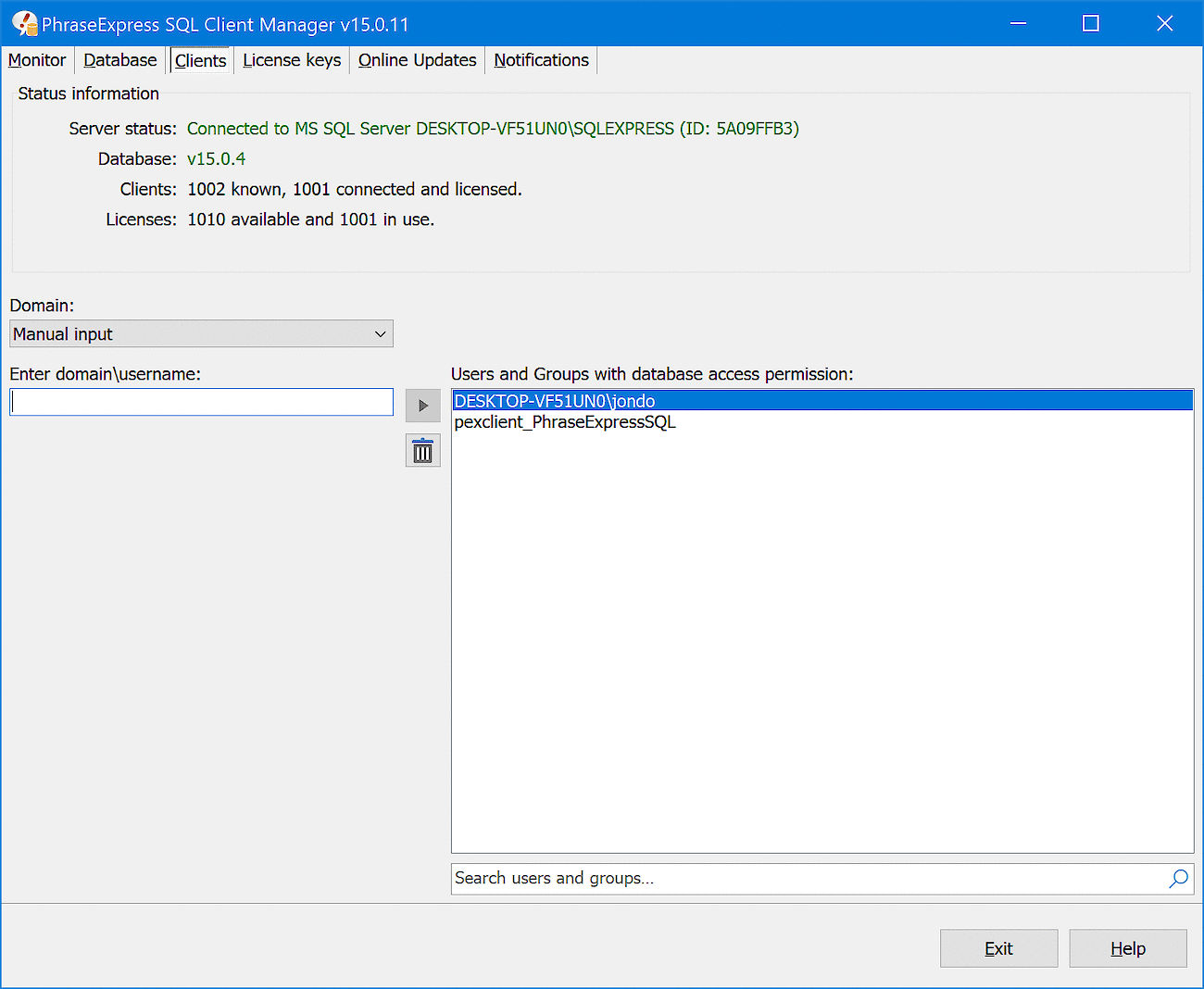Open the Domain dropdown showing Manual input
Image resolution: width=1204 pixels, height=989 pixels.
tap(201, 333)
